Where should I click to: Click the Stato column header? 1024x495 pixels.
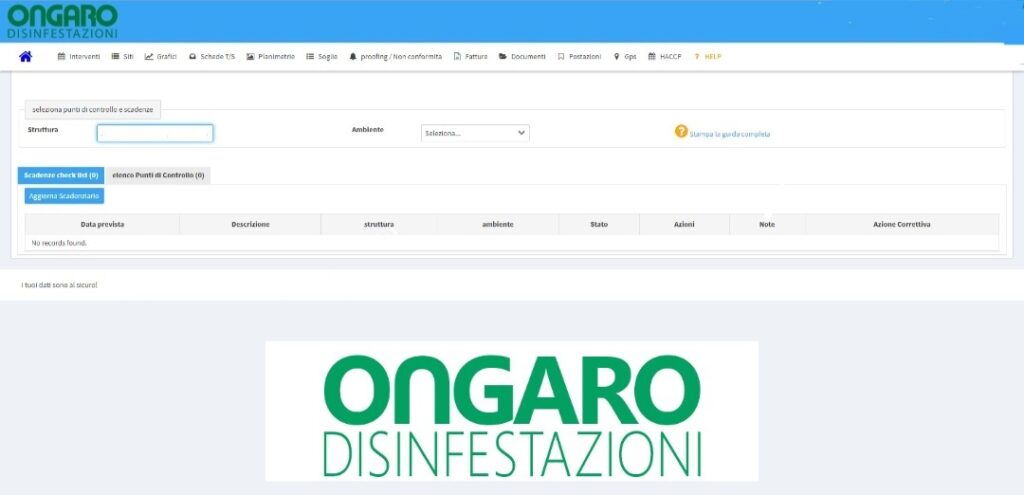click(x=599, y=224)
